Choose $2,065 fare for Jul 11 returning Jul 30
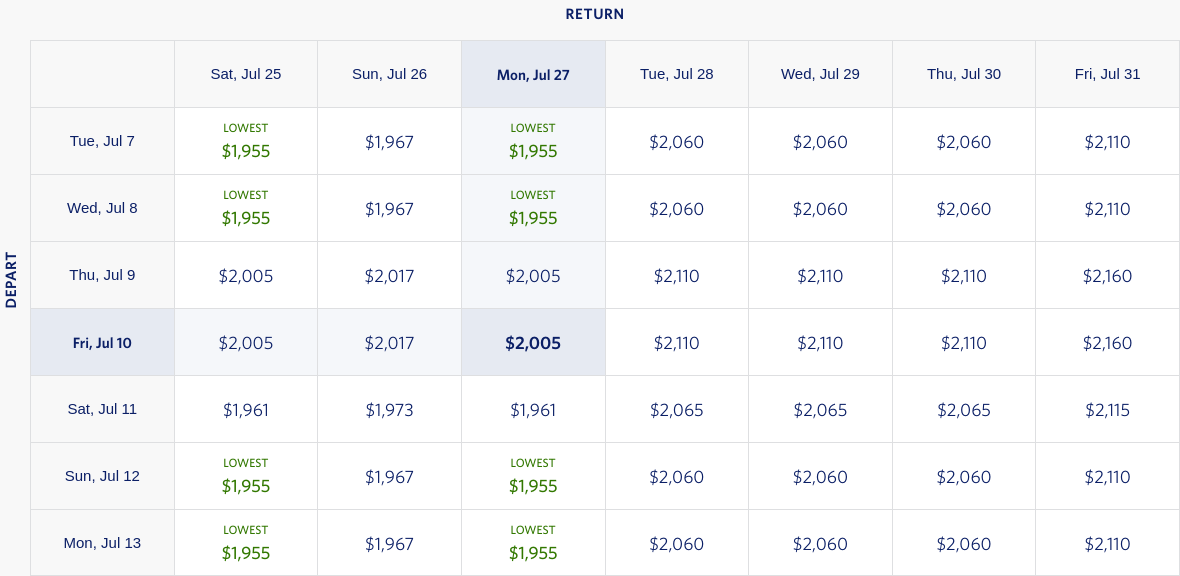 964,410
